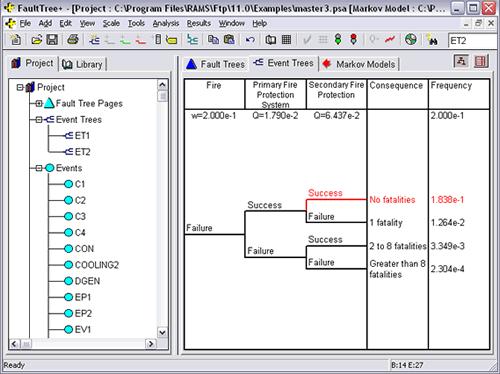Expand the Fault Tree Pages node
Screen dimensions: 500x374
(39, 104)
